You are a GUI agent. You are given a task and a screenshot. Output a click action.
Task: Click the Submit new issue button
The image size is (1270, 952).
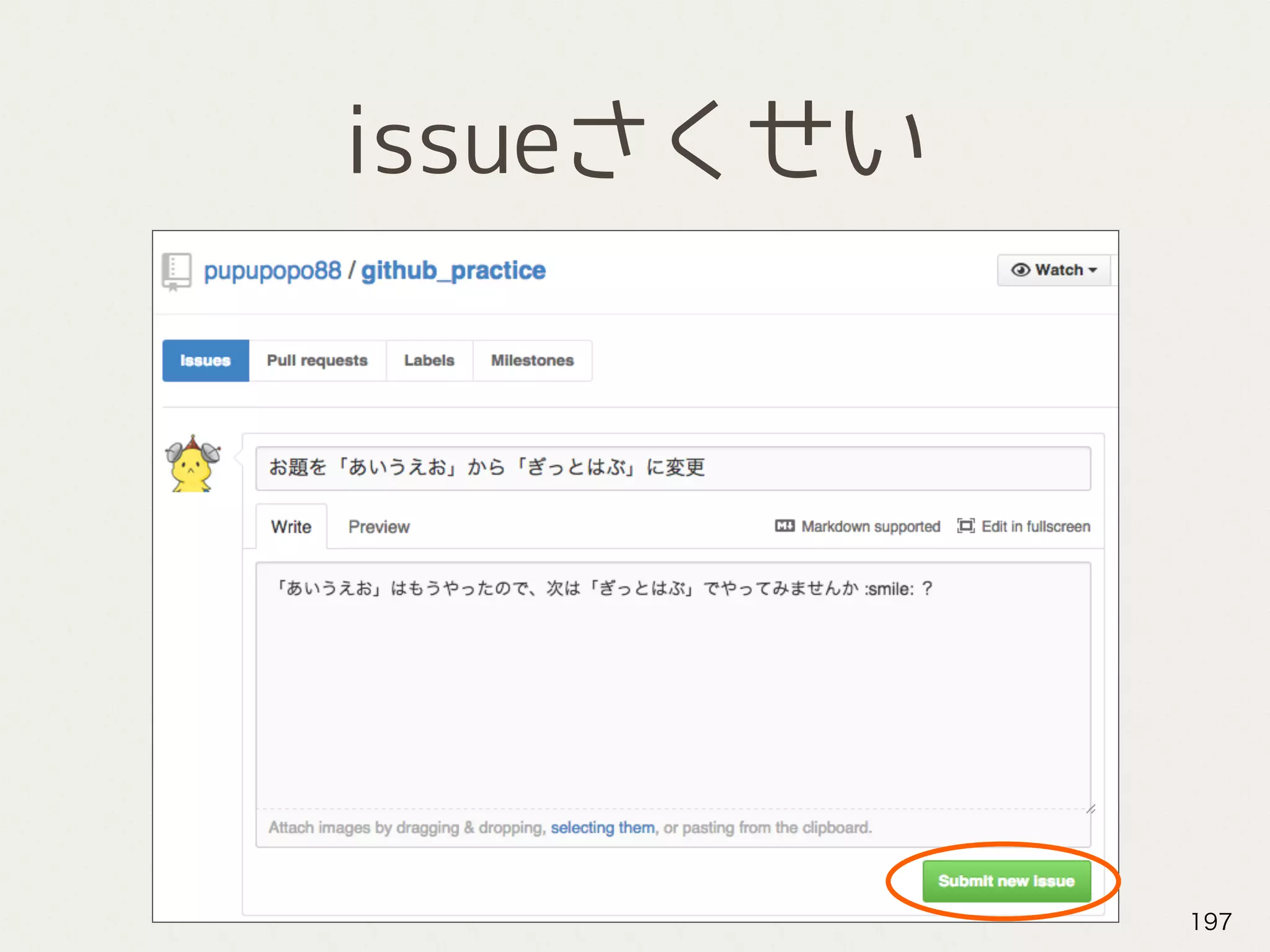click(x=1006, y=881)
